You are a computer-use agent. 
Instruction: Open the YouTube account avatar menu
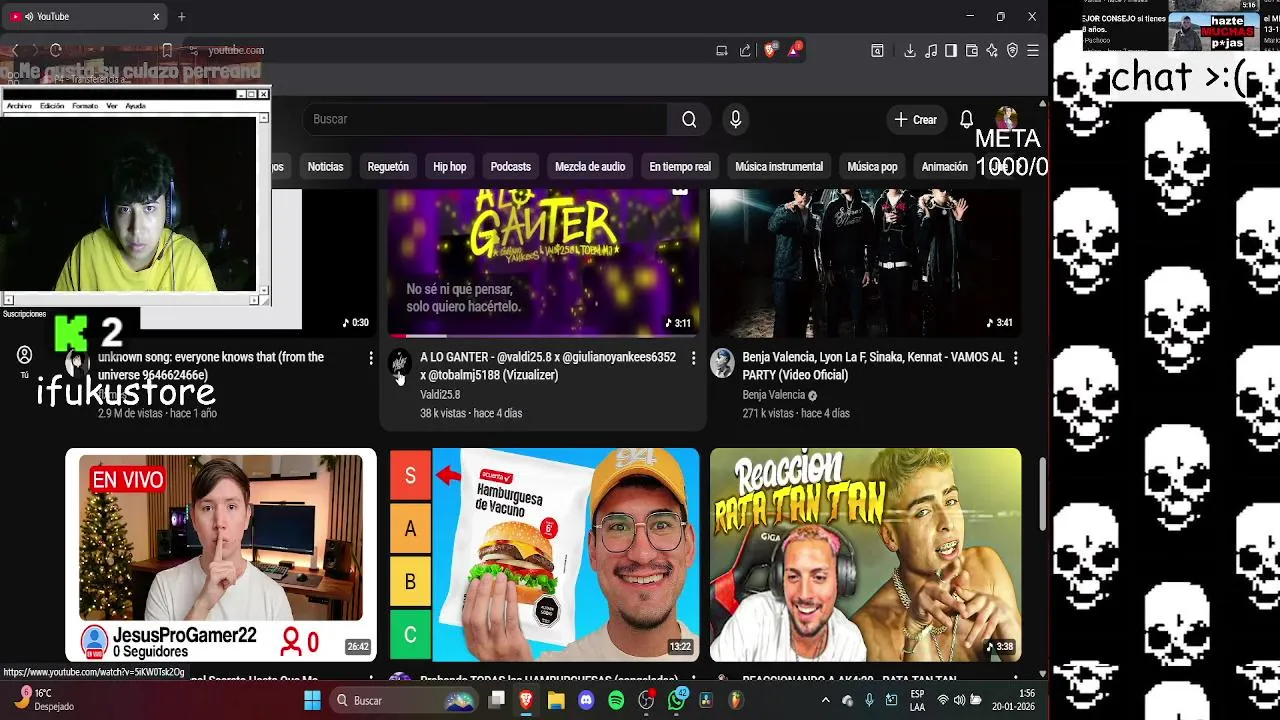(x=1006, y=117)
